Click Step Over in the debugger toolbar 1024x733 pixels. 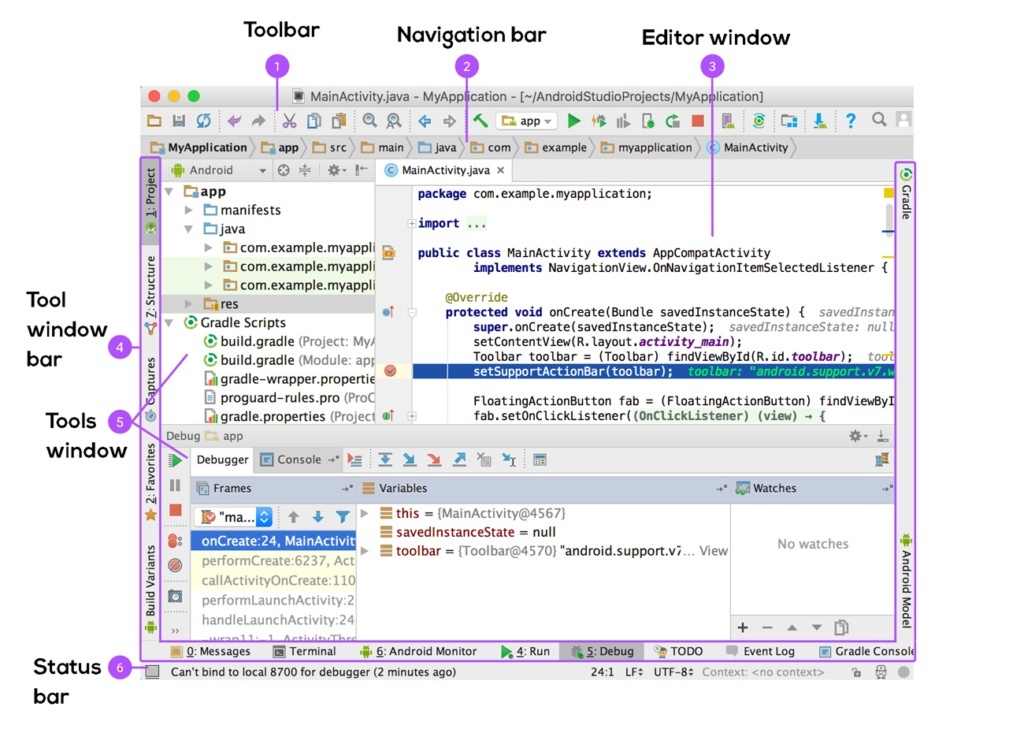tap(385, 460)
